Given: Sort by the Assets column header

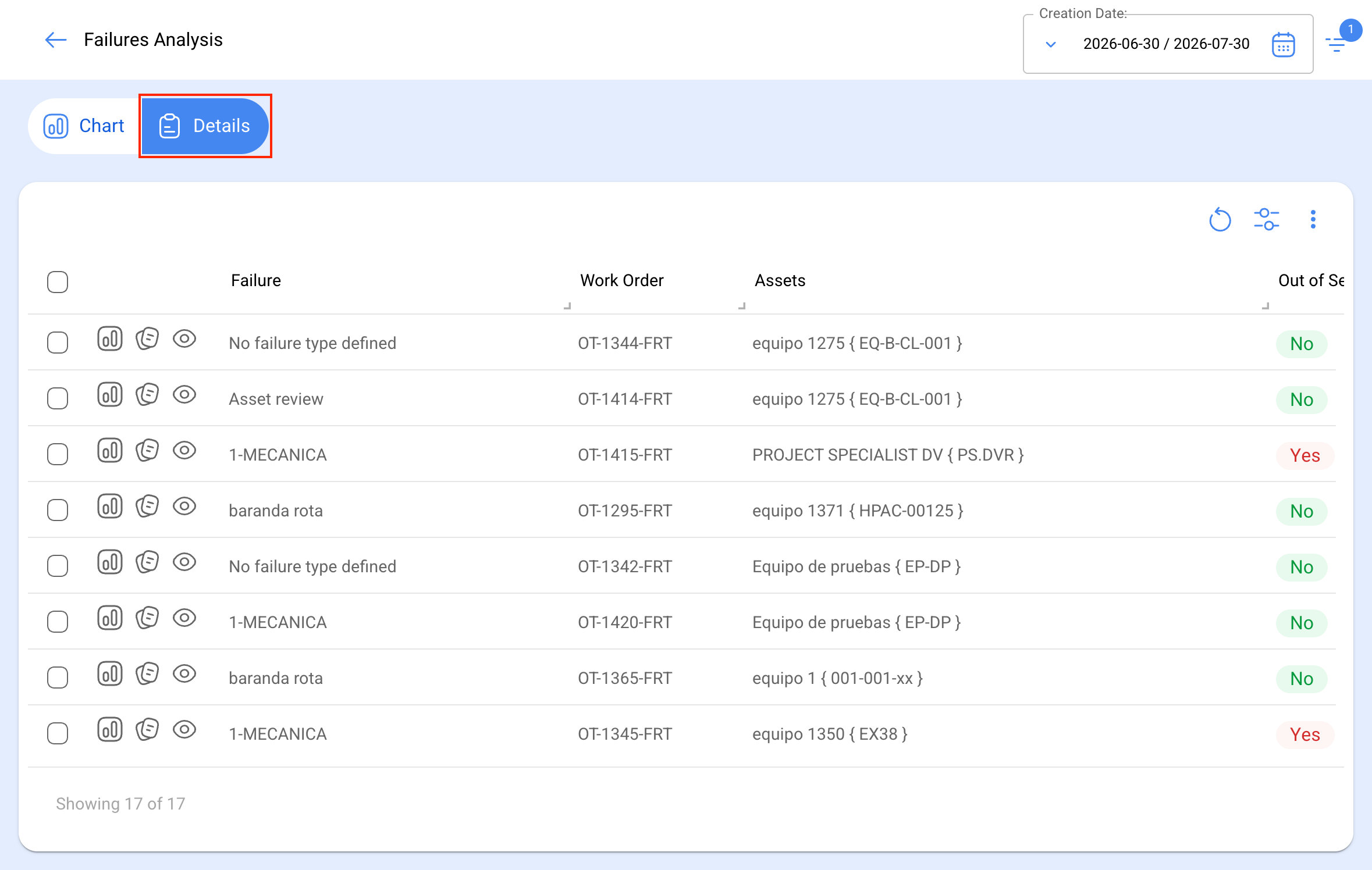Looking at the screenshot, I should (x=780, y=280).
